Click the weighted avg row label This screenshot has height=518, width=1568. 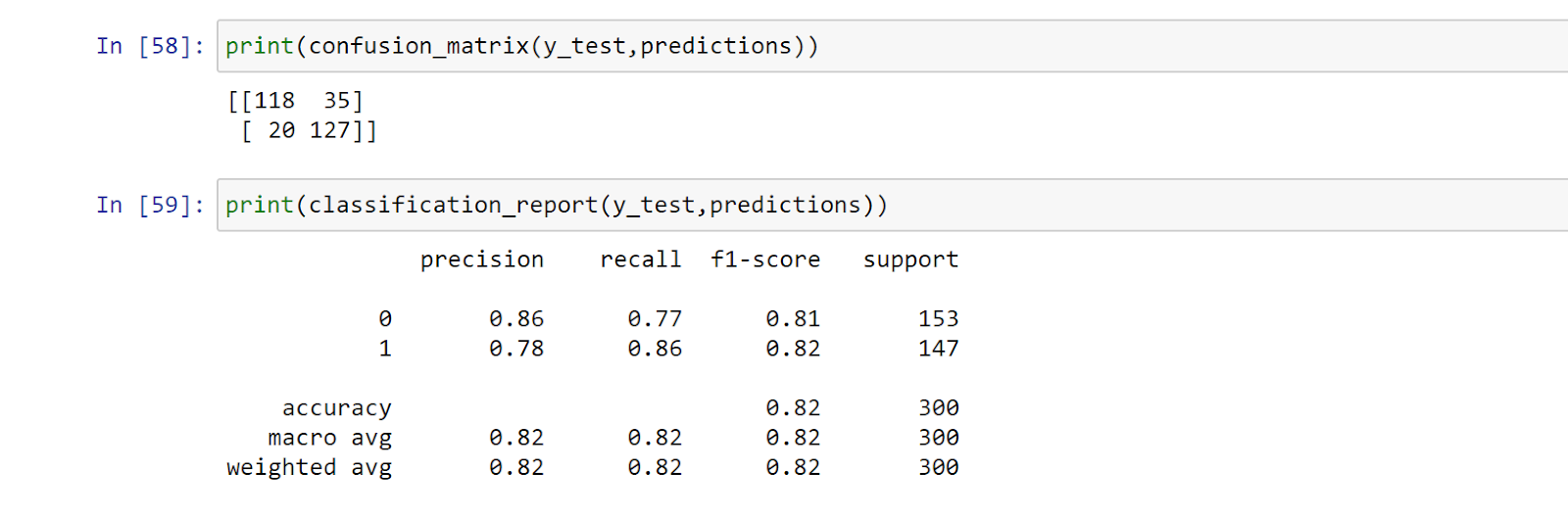[x=309, y=468]
